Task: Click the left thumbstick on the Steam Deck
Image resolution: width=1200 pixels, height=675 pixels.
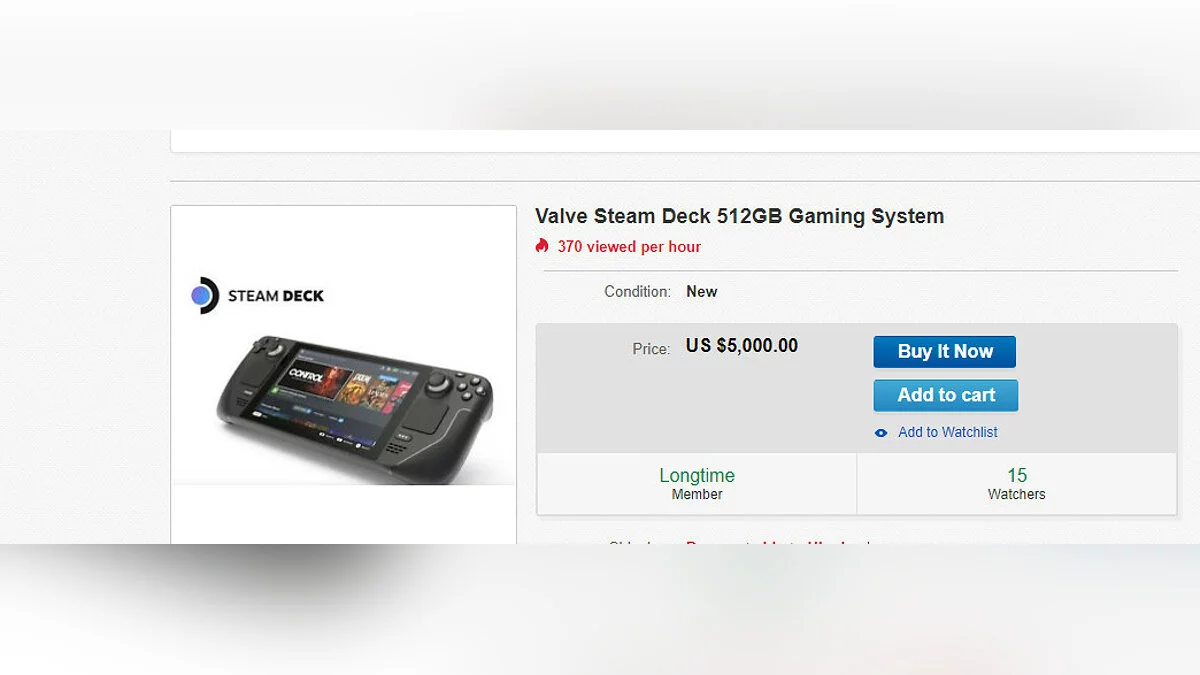Action: click(273, 349)
